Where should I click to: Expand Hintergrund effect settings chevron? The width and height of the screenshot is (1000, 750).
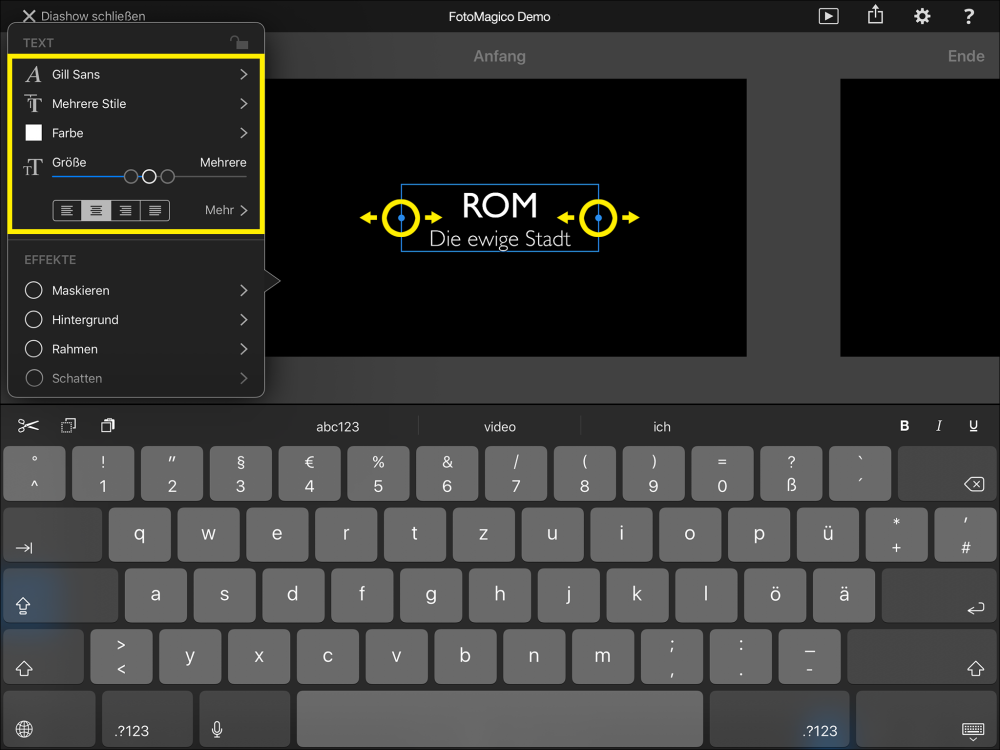[244, 320]
